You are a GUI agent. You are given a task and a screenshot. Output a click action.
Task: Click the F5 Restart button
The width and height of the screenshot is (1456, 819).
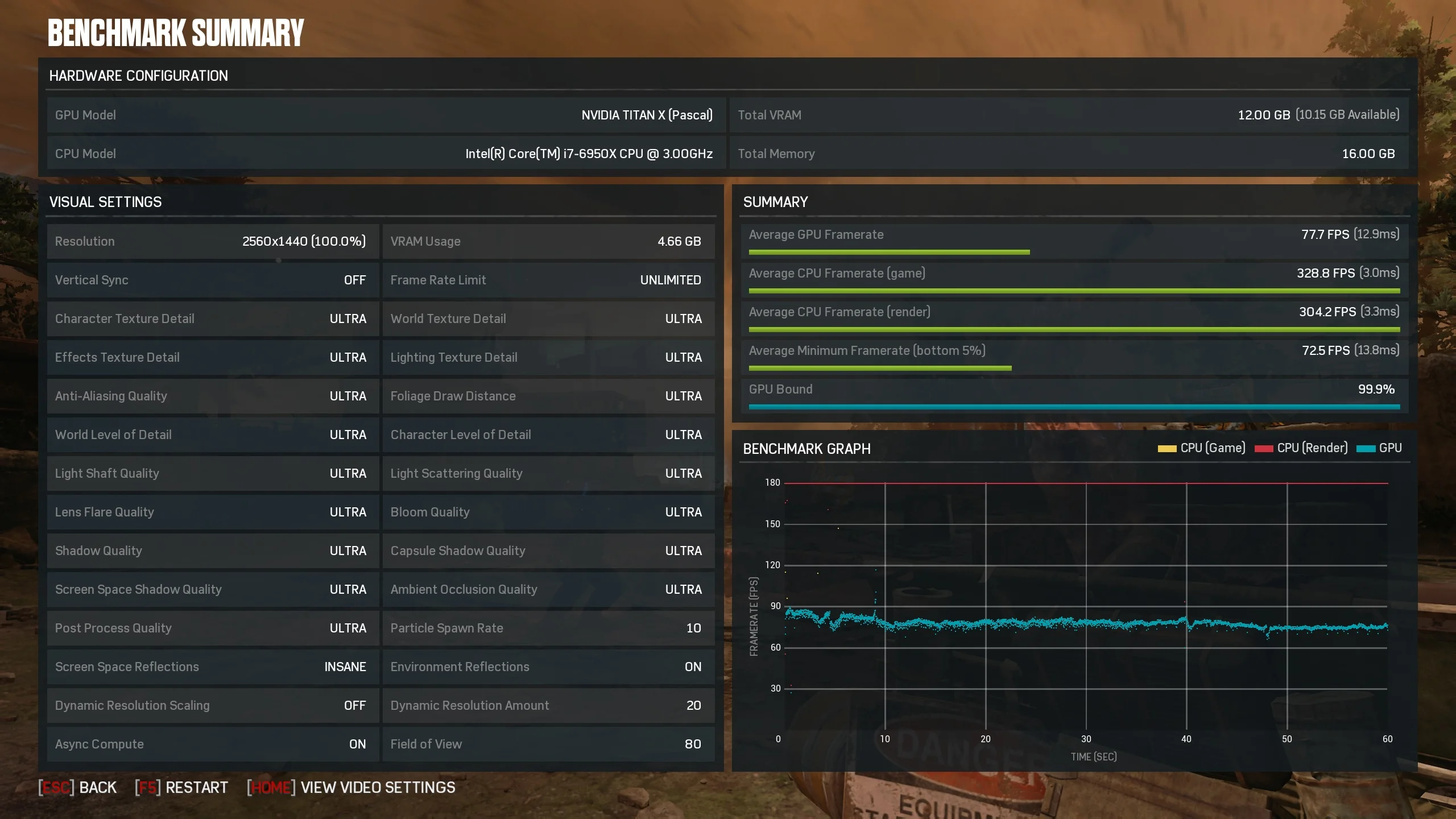tap(181, 788)
